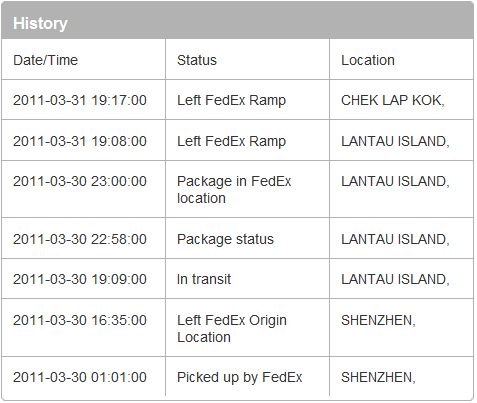Screen dimensions: 477x403
Task: Click the 2011-03-31 19:08:00 timestamp
Action: tap(80, 141)
